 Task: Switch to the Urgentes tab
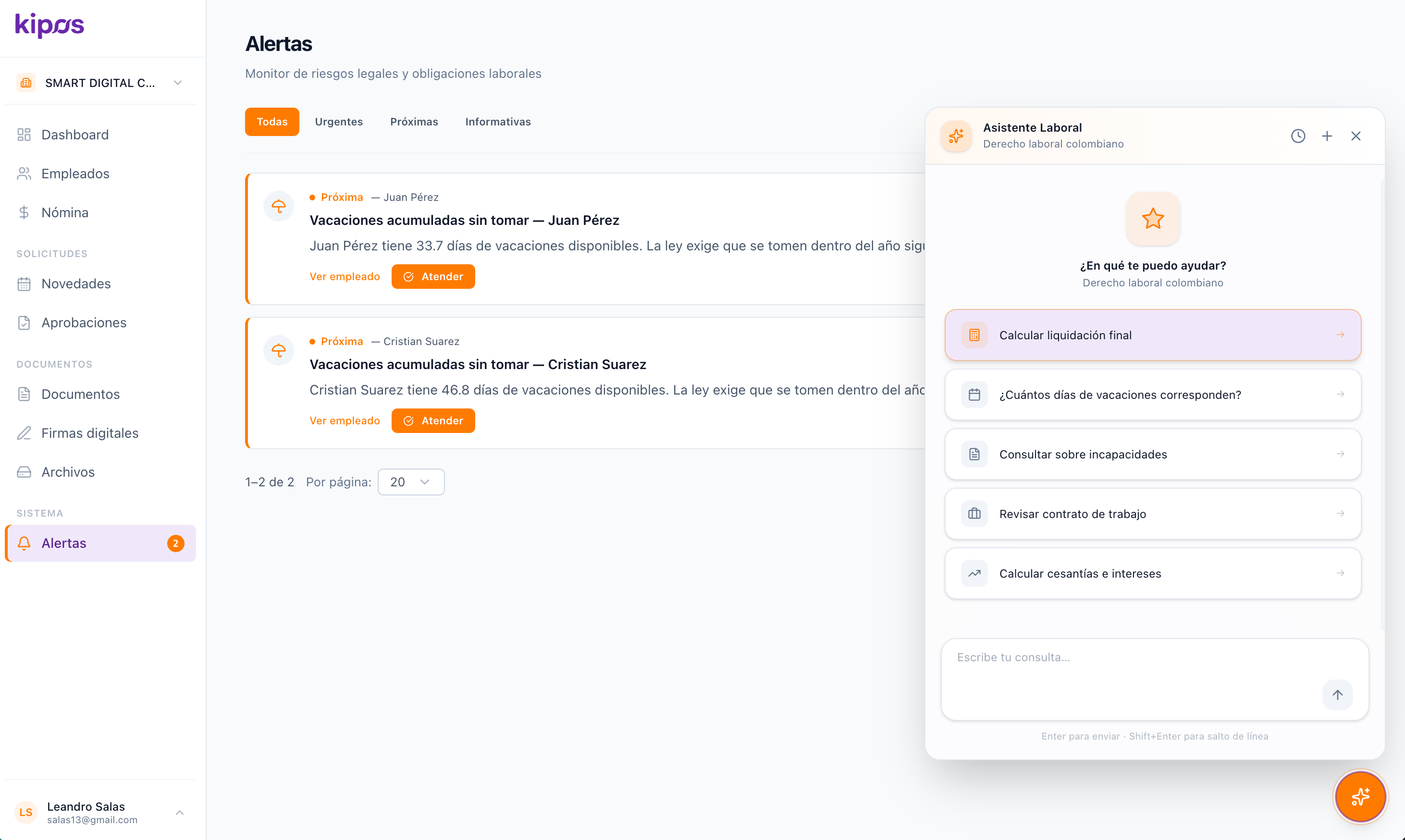338,122
